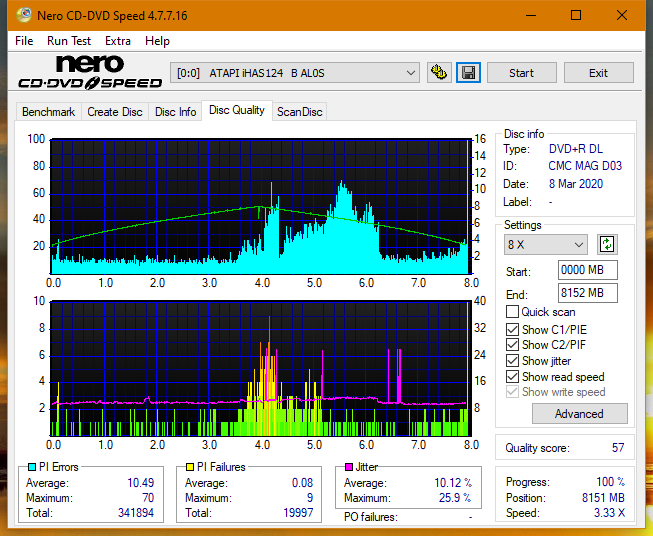Toggle the Quick scan checkbox
Screen dimensions: 653x536
point(512,312)
